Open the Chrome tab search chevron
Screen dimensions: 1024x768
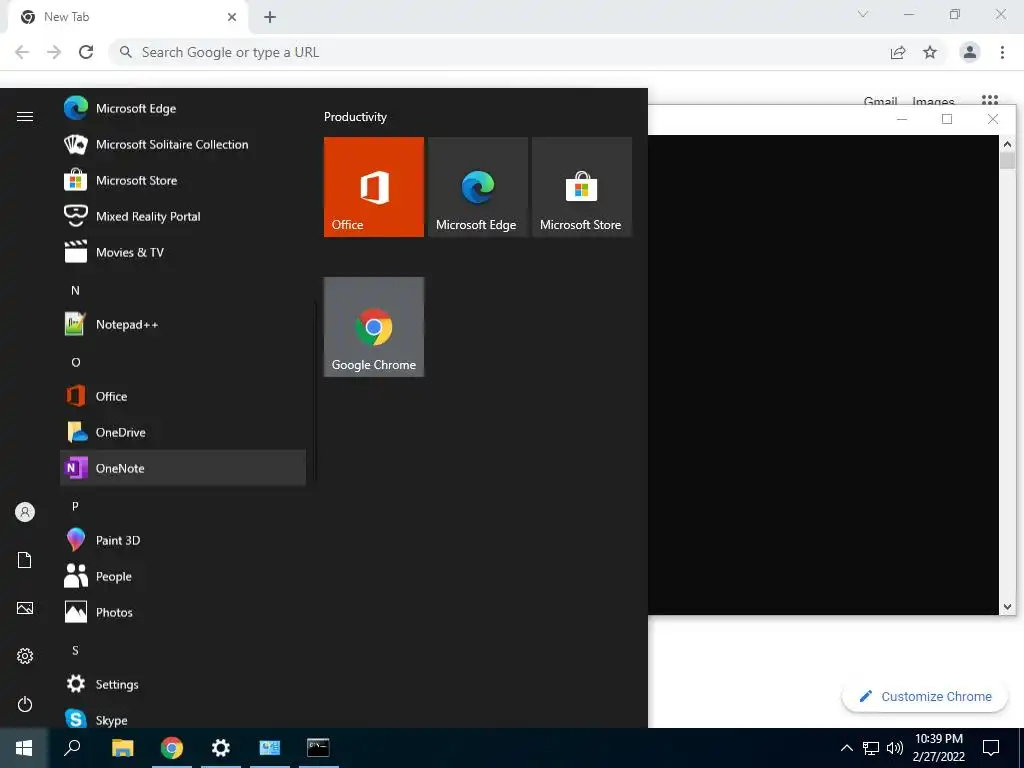click(863, 14)
